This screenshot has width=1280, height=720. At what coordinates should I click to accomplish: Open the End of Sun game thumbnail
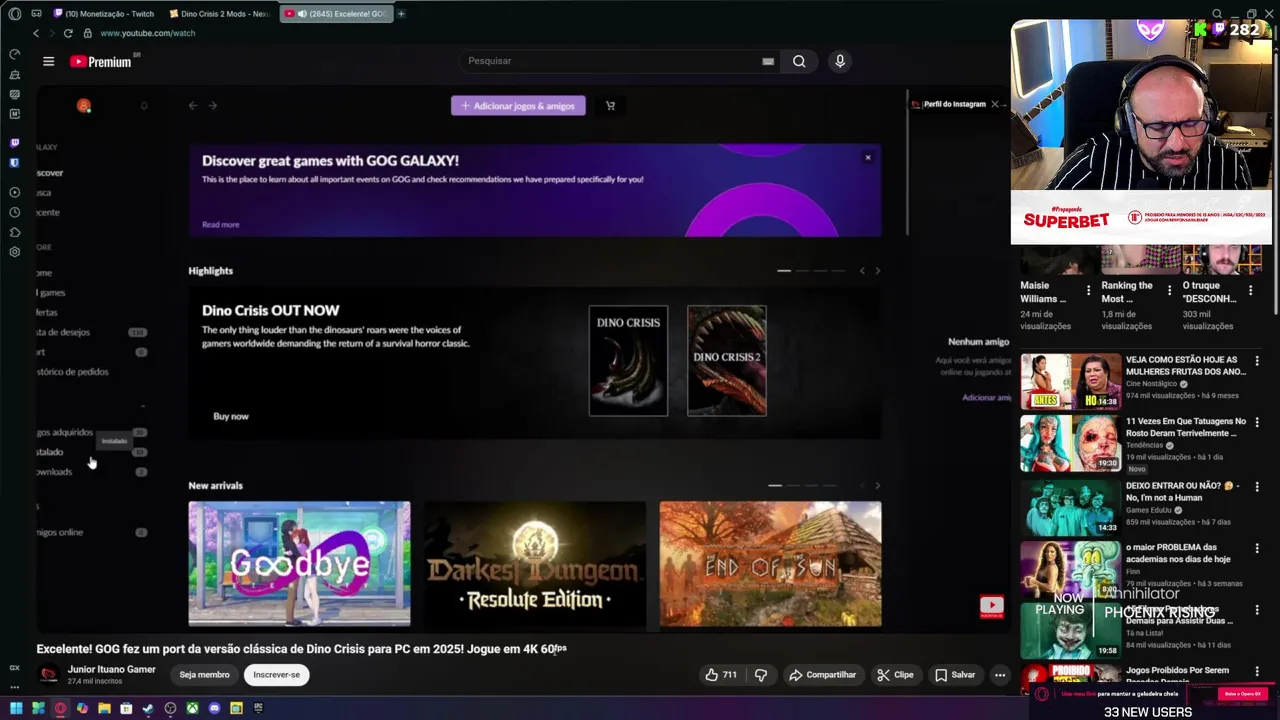click(770, 564)
